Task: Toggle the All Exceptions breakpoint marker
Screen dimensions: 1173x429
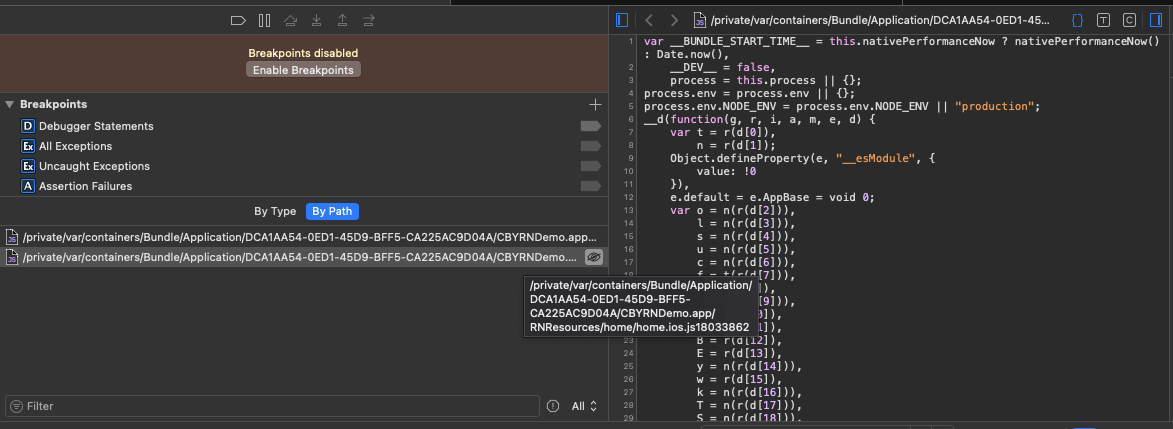Action: coord(590,146)
